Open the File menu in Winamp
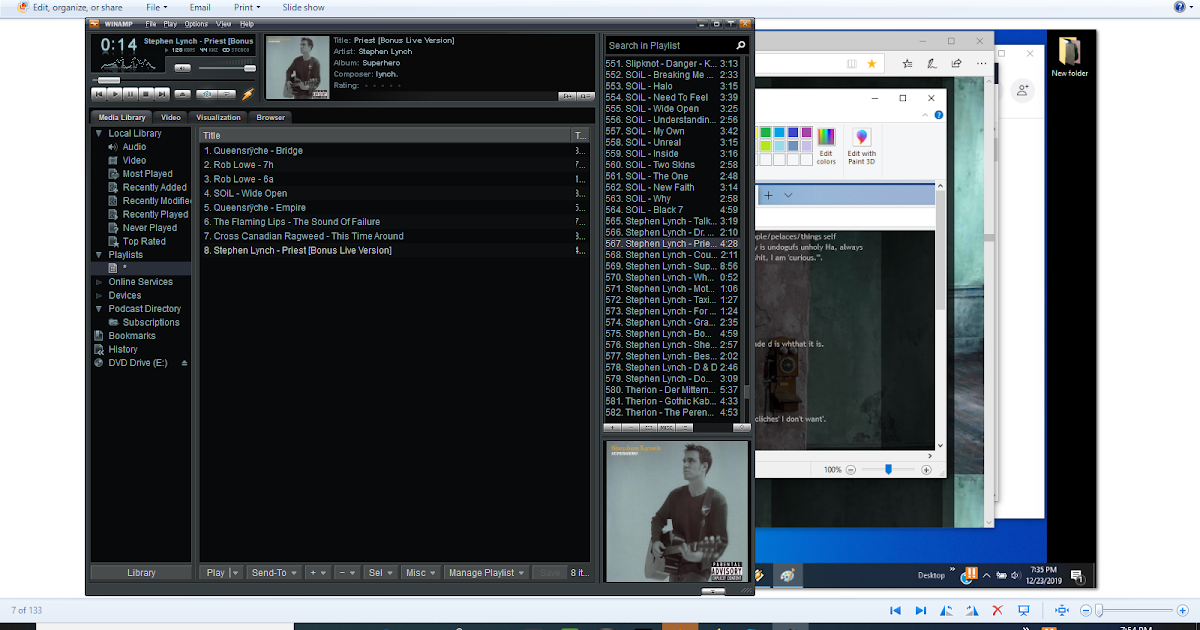Viewport: 1200px width, 630px height. coord(150,23)
